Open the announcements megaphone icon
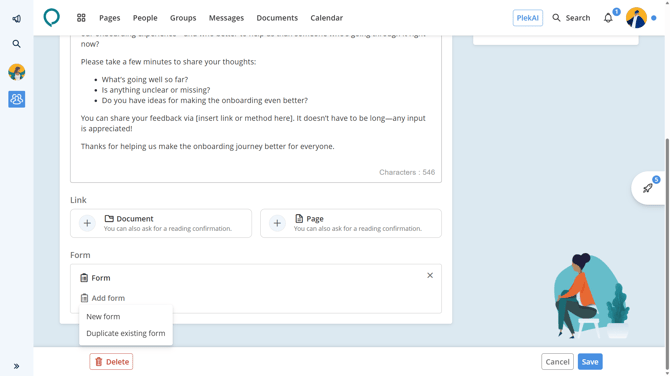This screenshot has width=670, height=376. tap(16, 19)
